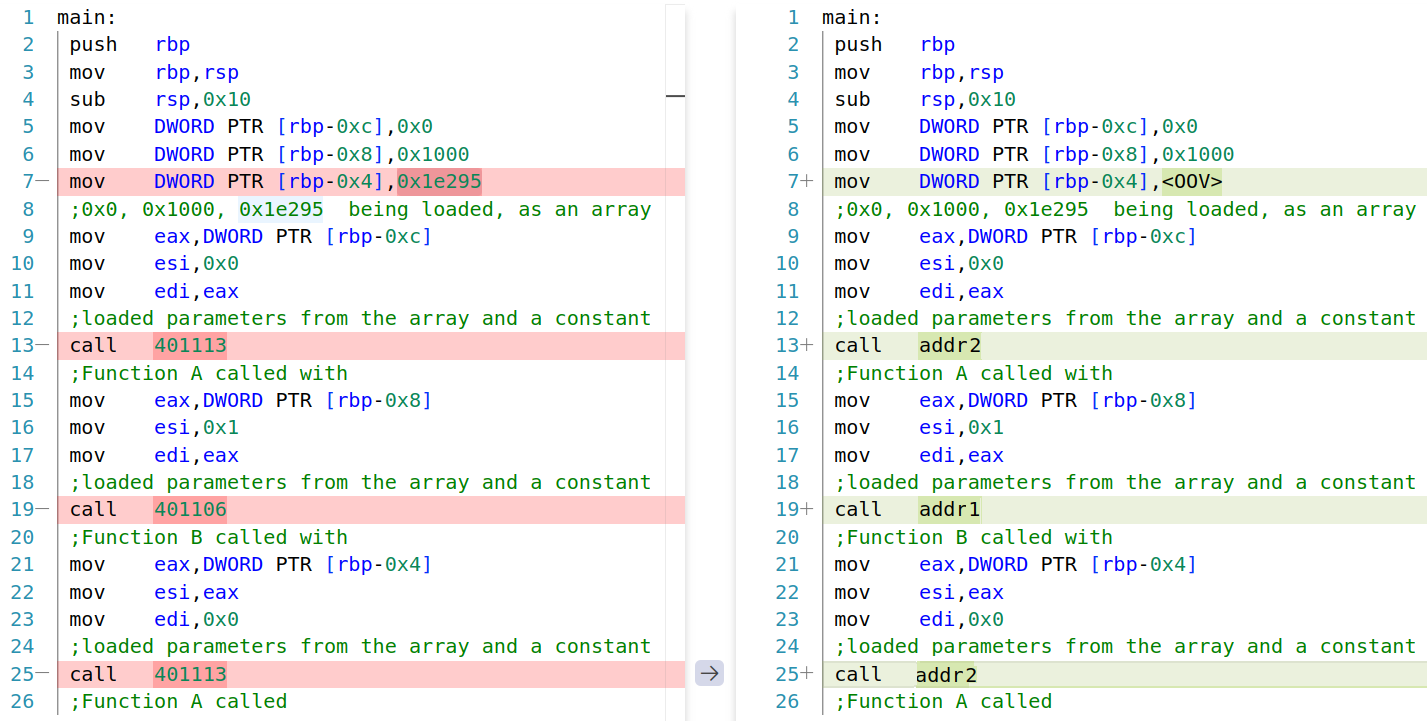This screenshot has width=1427, height=721.
Task: Click the minus marker beside left line 7
Action: point(42,182)
